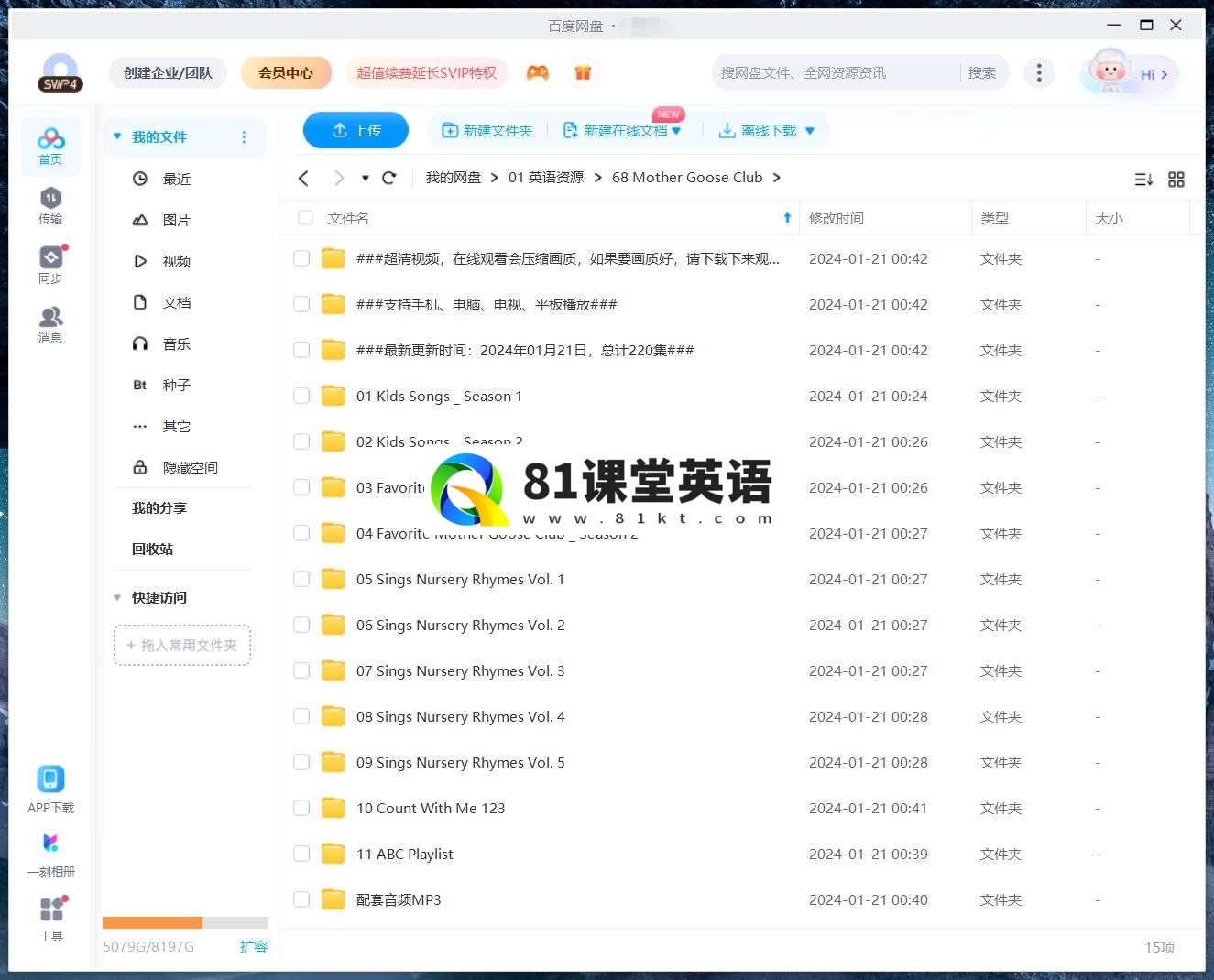Go back with the left arrow
1214x980 pixels.
click(304, 178)
